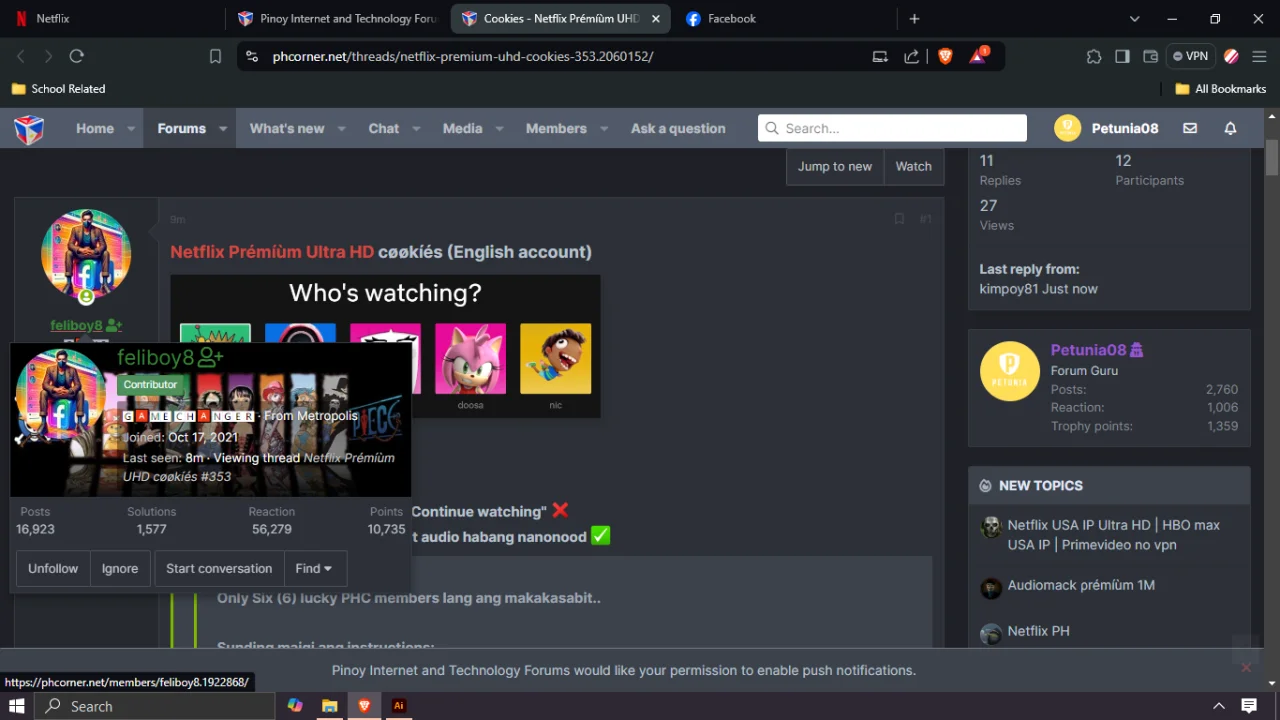
Task: Focus the forum Search box
Action: click(x=893, y=128)
